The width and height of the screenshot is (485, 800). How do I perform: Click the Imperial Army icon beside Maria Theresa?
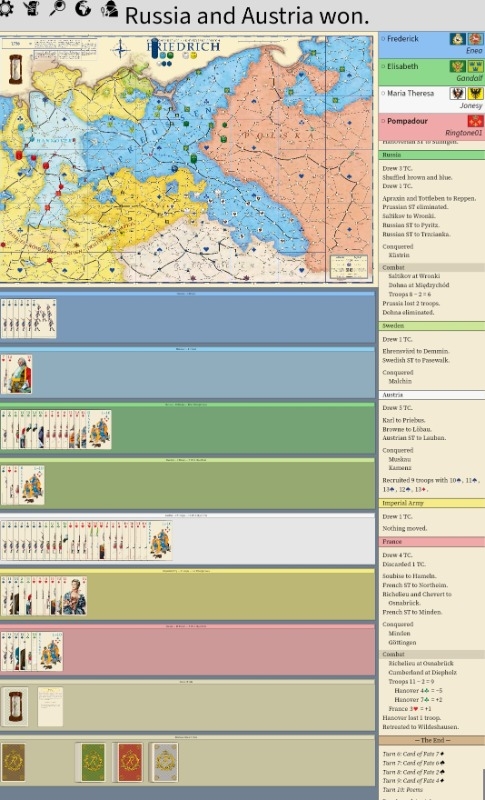(x=475, y=93)
